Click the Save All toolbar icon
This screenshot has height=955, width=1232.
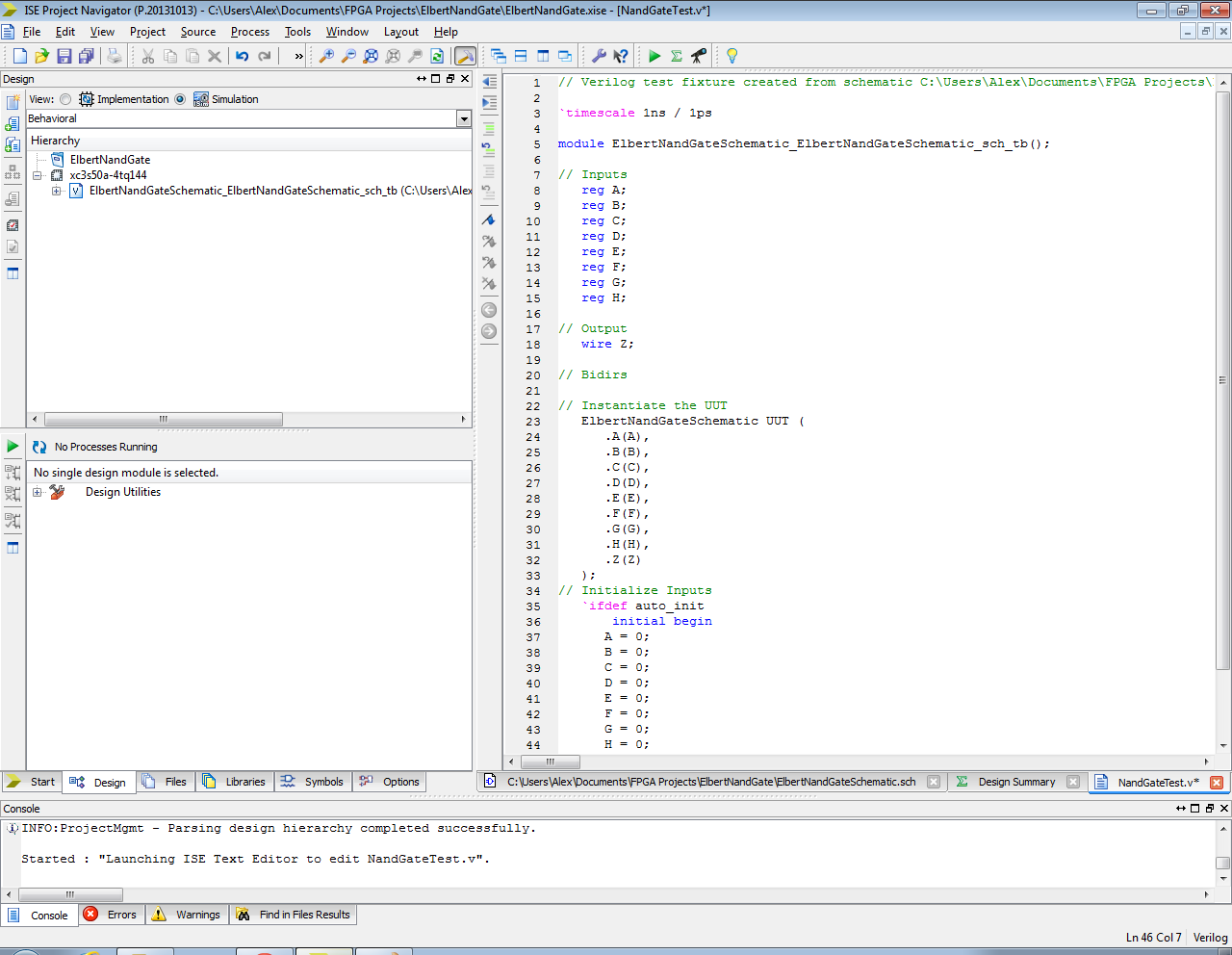click(x=86, y=56)
